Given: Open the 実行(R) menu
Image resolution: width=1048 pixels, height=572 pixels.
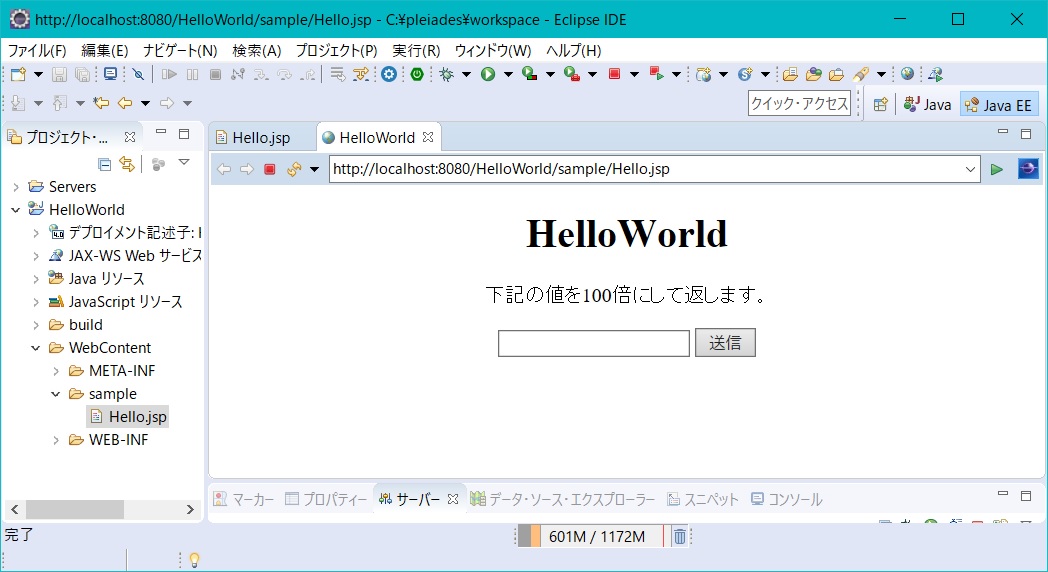Looking at the screenshot, I should pos(416,51).
